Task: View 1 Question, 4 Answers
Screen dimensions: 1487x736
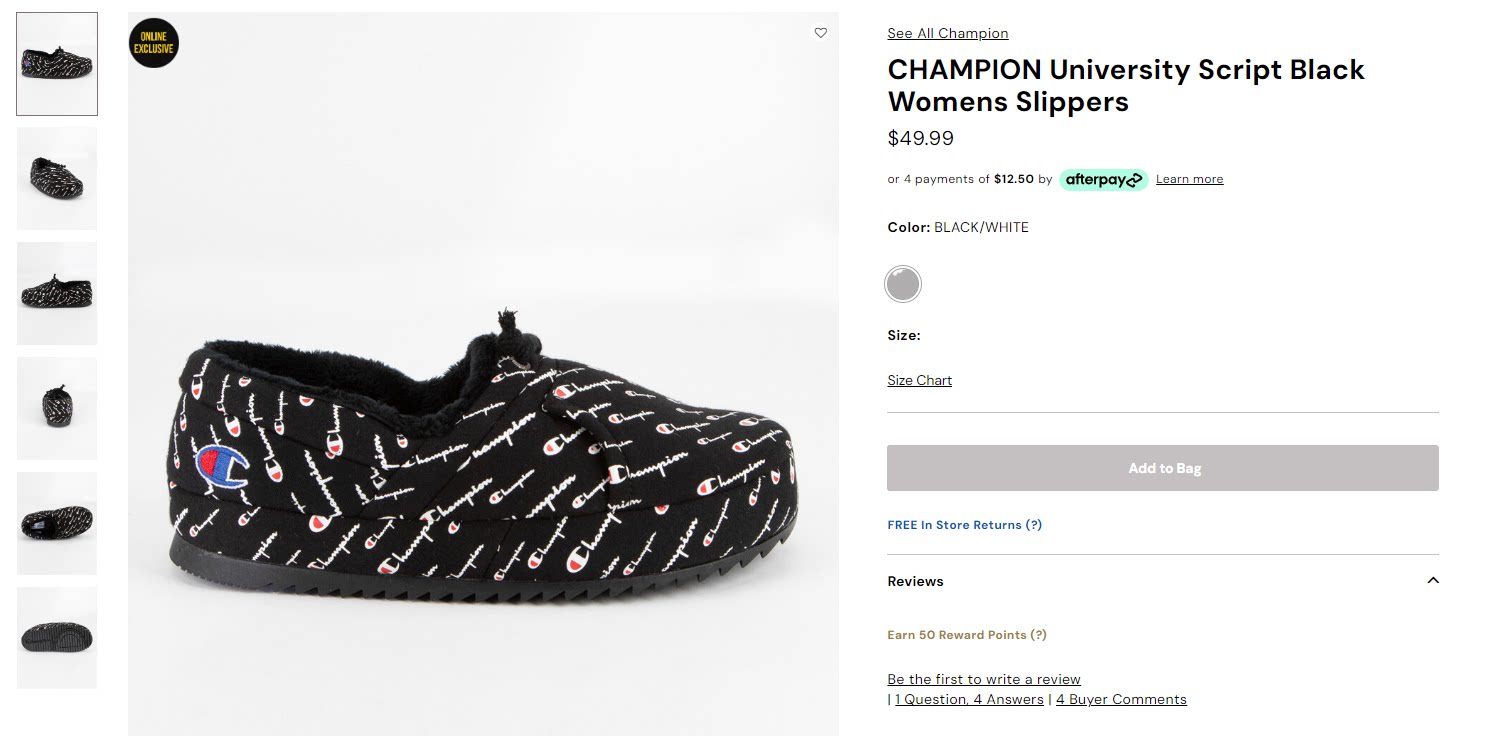Action: [969, 699]
